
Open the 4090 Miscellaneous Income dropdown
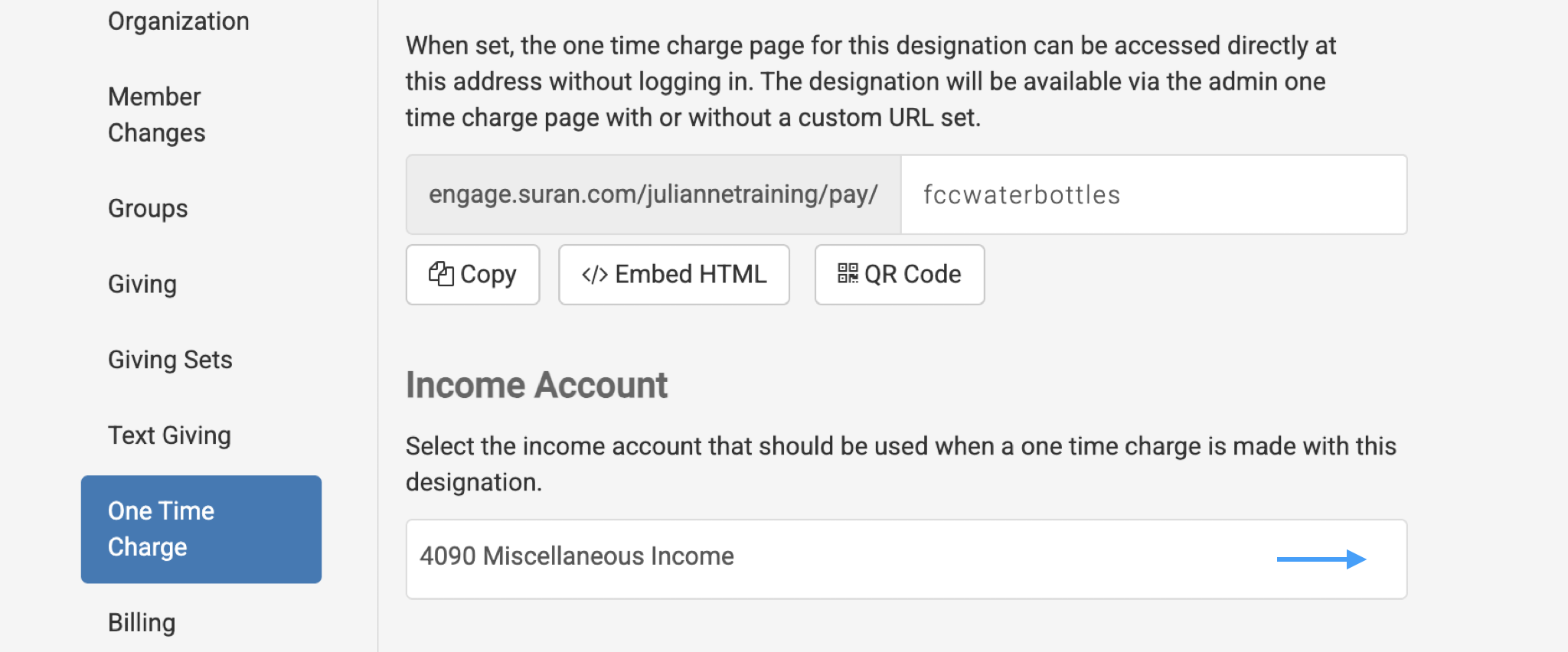[906, 559]
